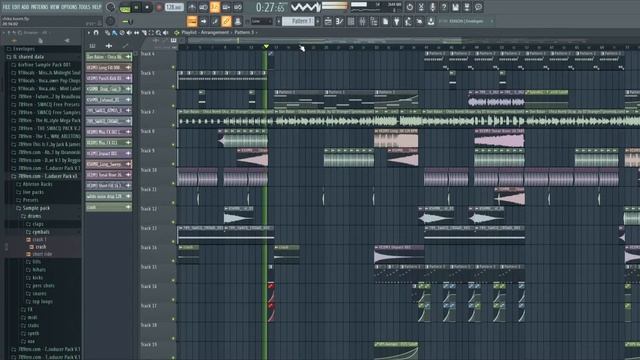
Task: Toggle the overdub/blend recording icon
Action: coord(226,7)
